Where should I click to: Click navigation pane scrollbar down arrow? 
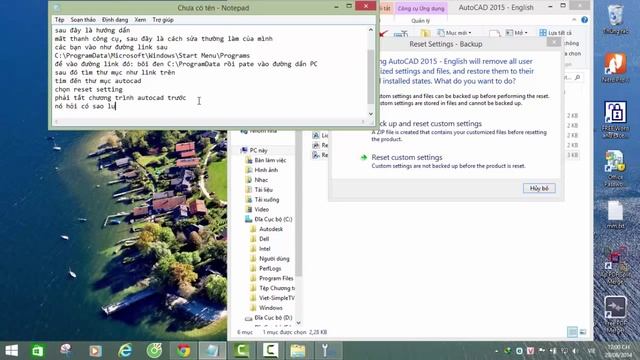coord(298,323)
